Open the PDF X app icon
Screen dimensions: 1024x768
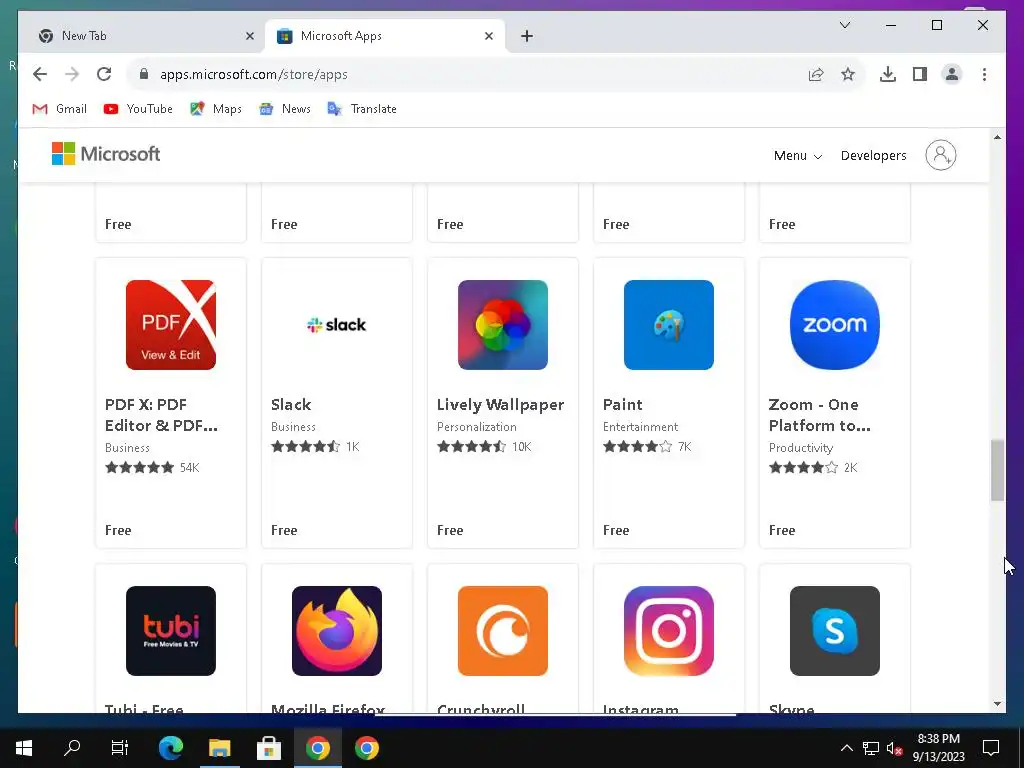coord(170,325)
